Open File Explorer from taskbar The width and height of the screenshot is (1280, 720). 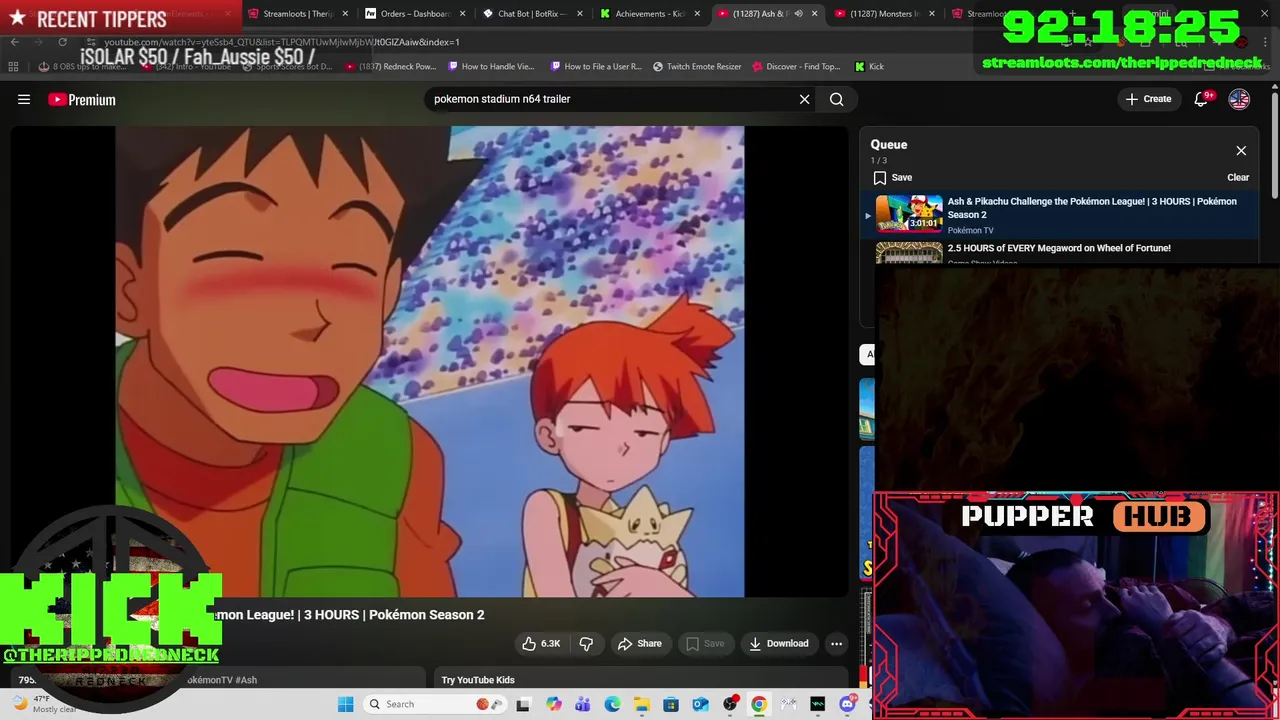tap(642, 704)
